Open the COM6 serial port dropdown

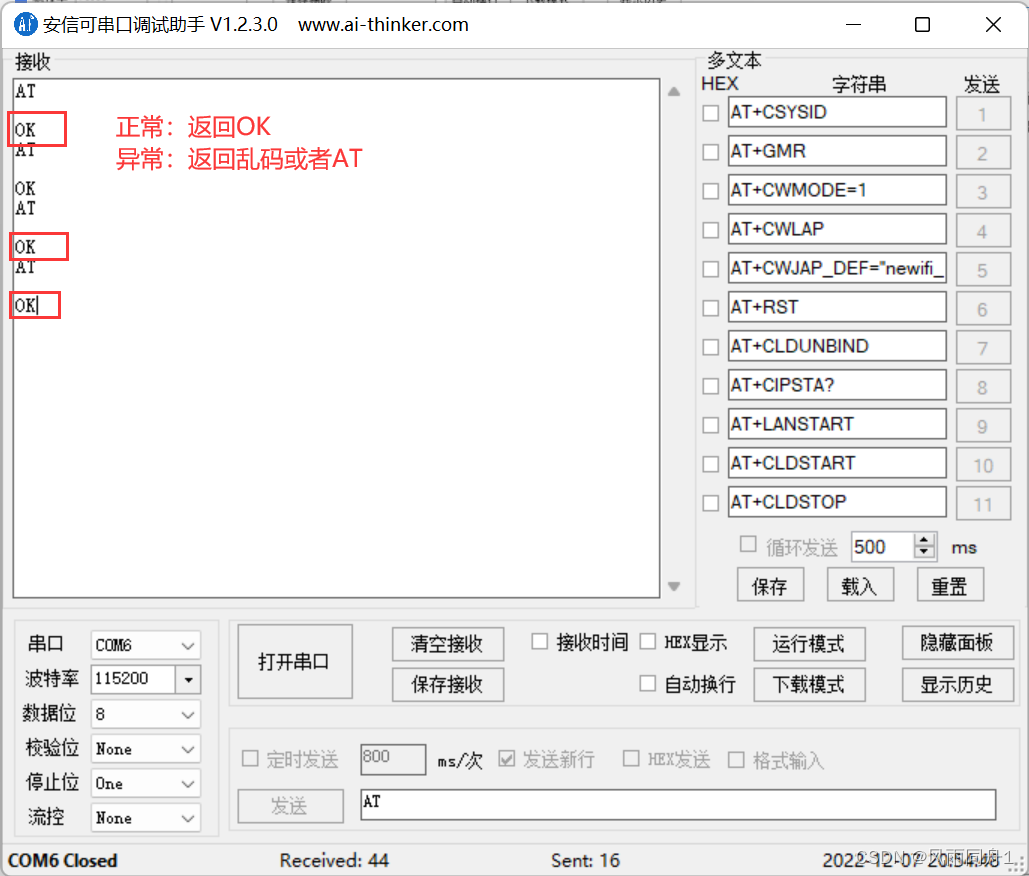(x=186, y=644)
